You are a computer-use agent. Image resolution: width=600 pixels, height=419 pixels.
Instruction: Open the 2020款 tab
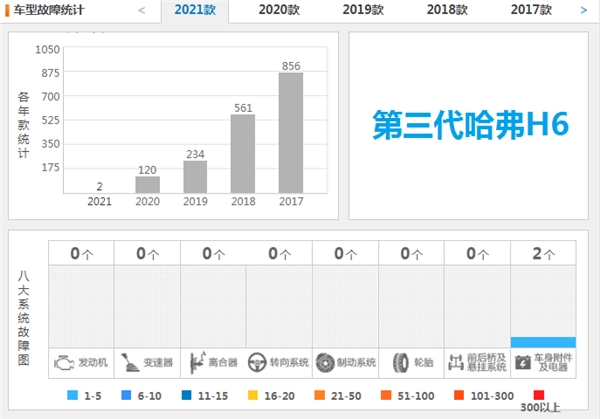tap(279, 10)
